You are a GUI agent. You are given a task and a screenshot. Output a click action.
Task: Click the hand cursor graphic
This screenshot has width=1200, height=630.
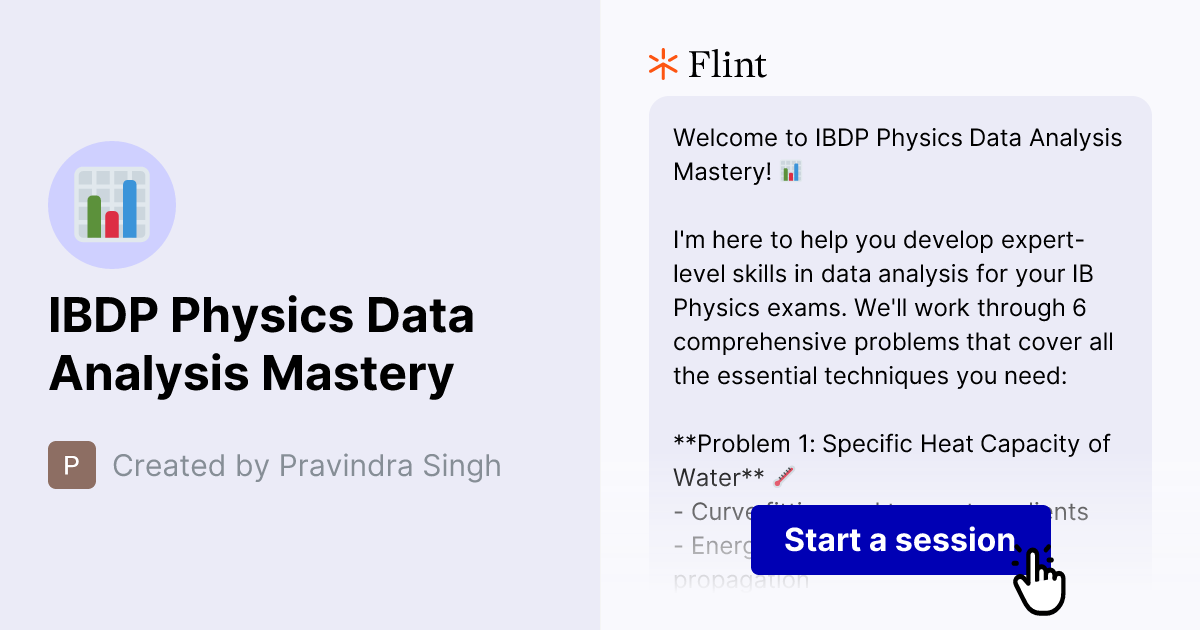[x=1041, y=578]
